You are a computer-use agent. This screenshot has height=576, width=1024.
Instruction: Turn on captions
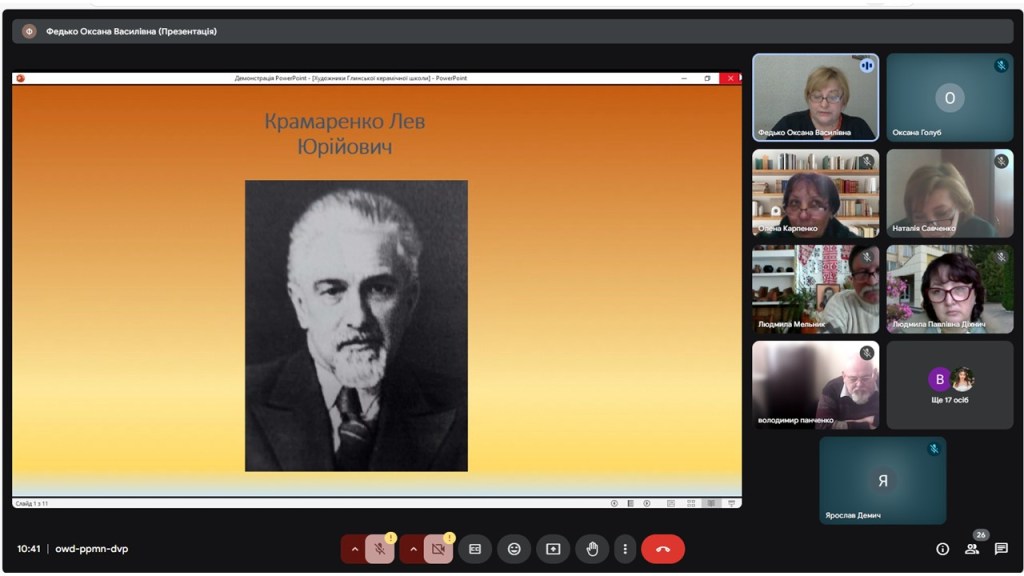[x=475, y=549]
